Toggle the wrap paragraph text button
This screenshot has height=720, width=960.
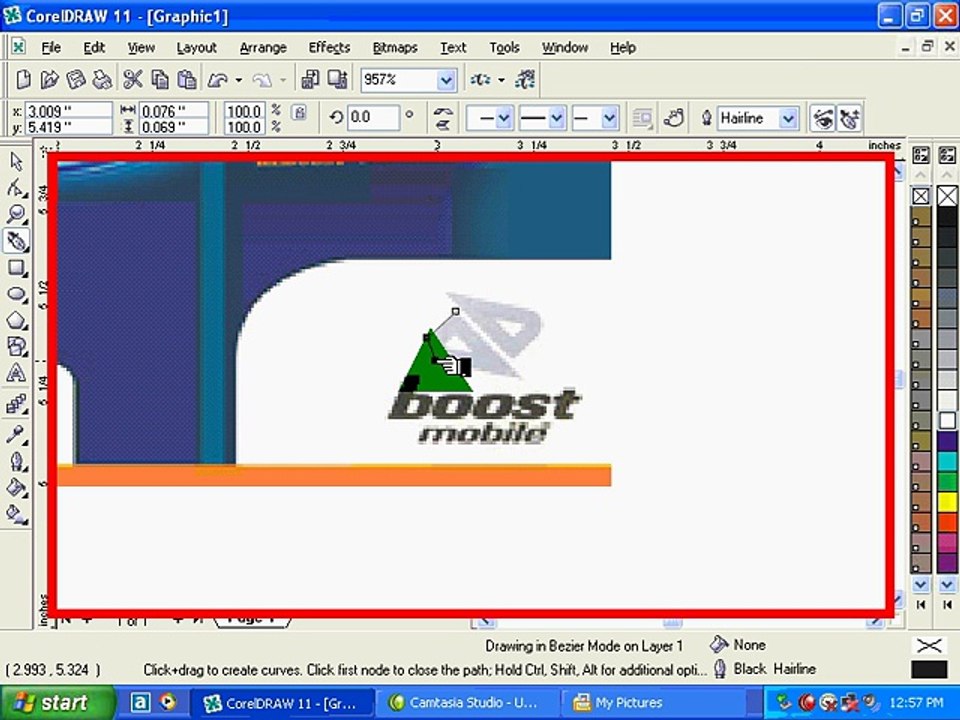click(x=642, y=118)
